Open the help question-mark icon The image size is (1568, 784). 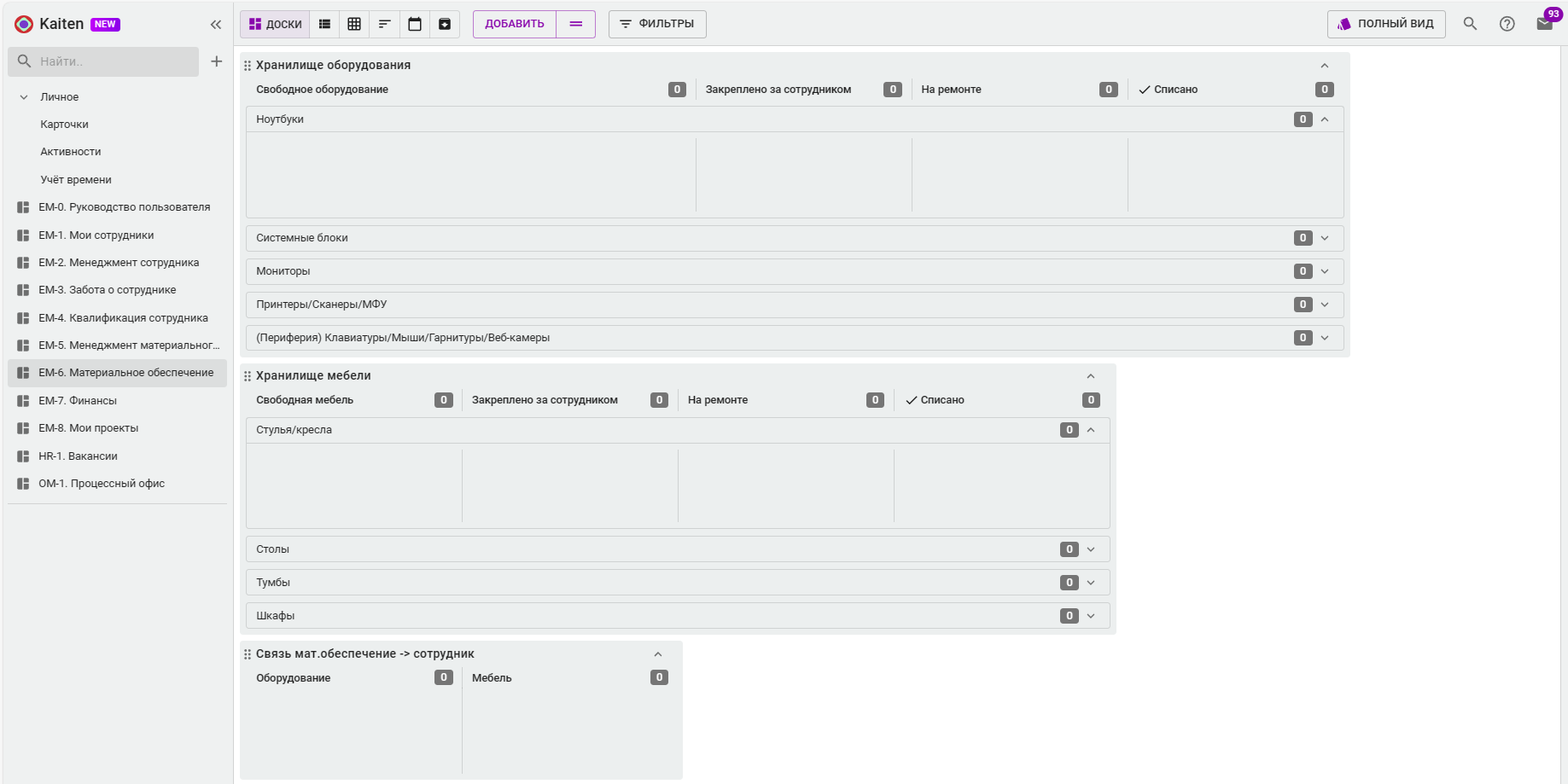pos(1507,24)
